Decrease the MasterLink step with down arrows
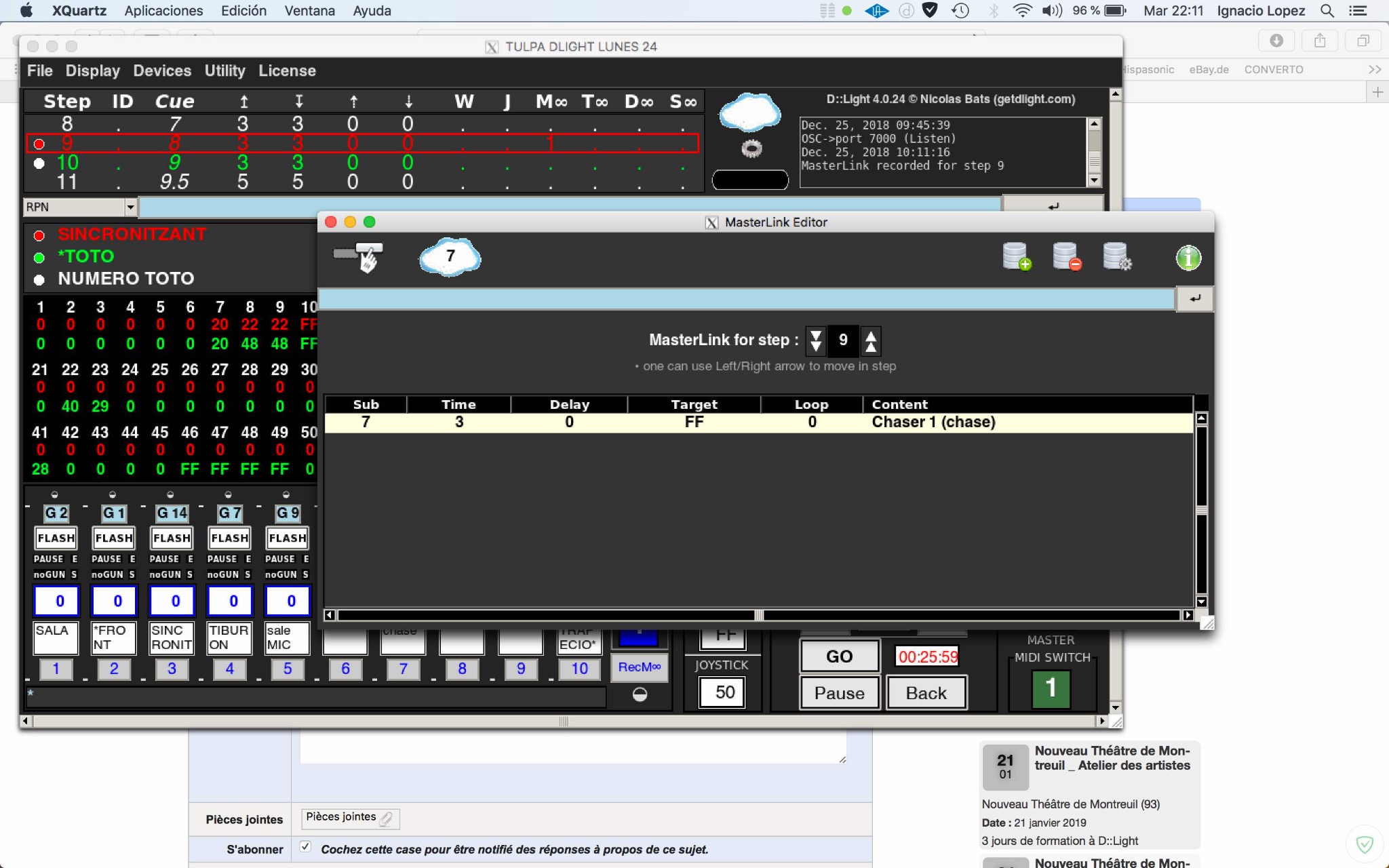1389x868 pixels. (x=816, y=340)
